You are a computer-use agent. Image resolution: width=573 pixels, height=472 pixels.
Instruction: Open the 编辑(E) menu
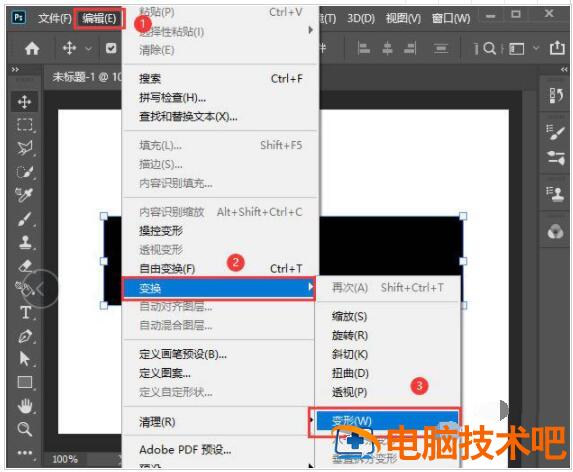click(99, 18)
